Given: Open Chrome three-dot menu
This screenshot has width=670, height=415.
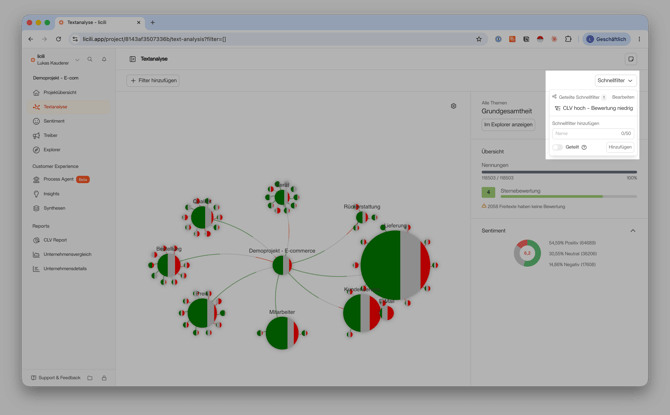Looking at the screenshot, I should [639, 39].
